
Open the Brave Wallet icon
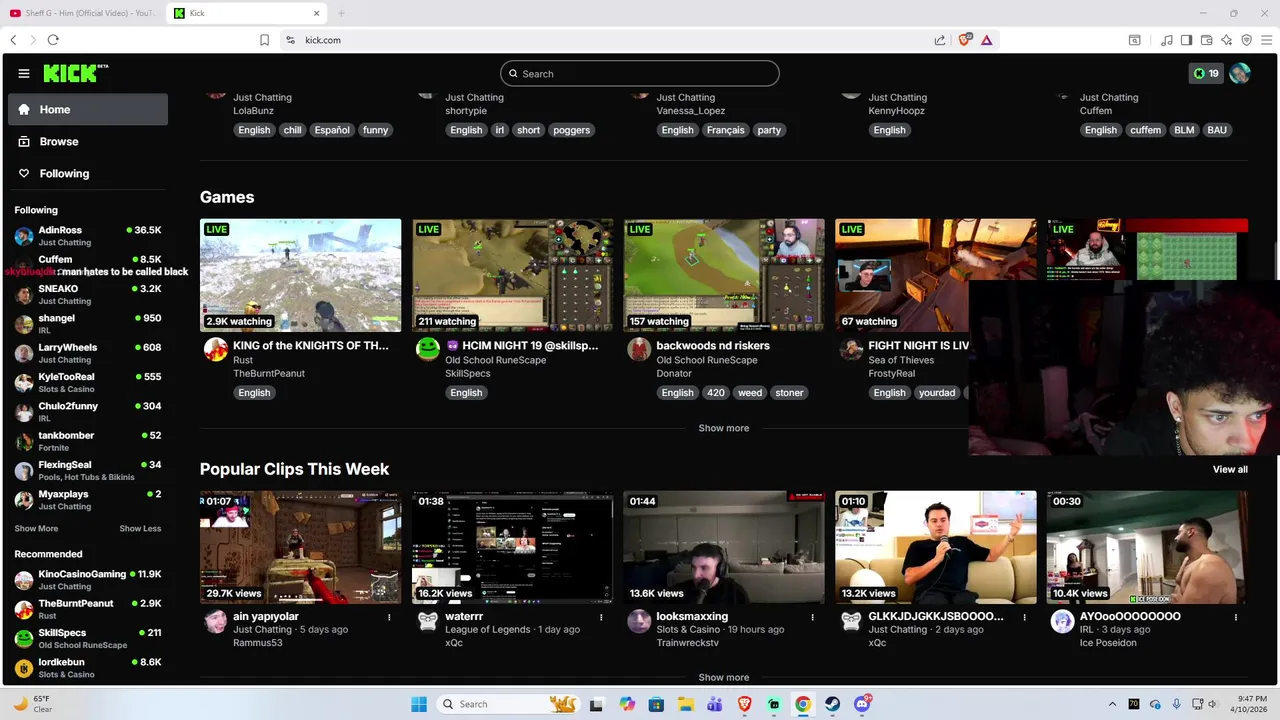coord(1207,40)
